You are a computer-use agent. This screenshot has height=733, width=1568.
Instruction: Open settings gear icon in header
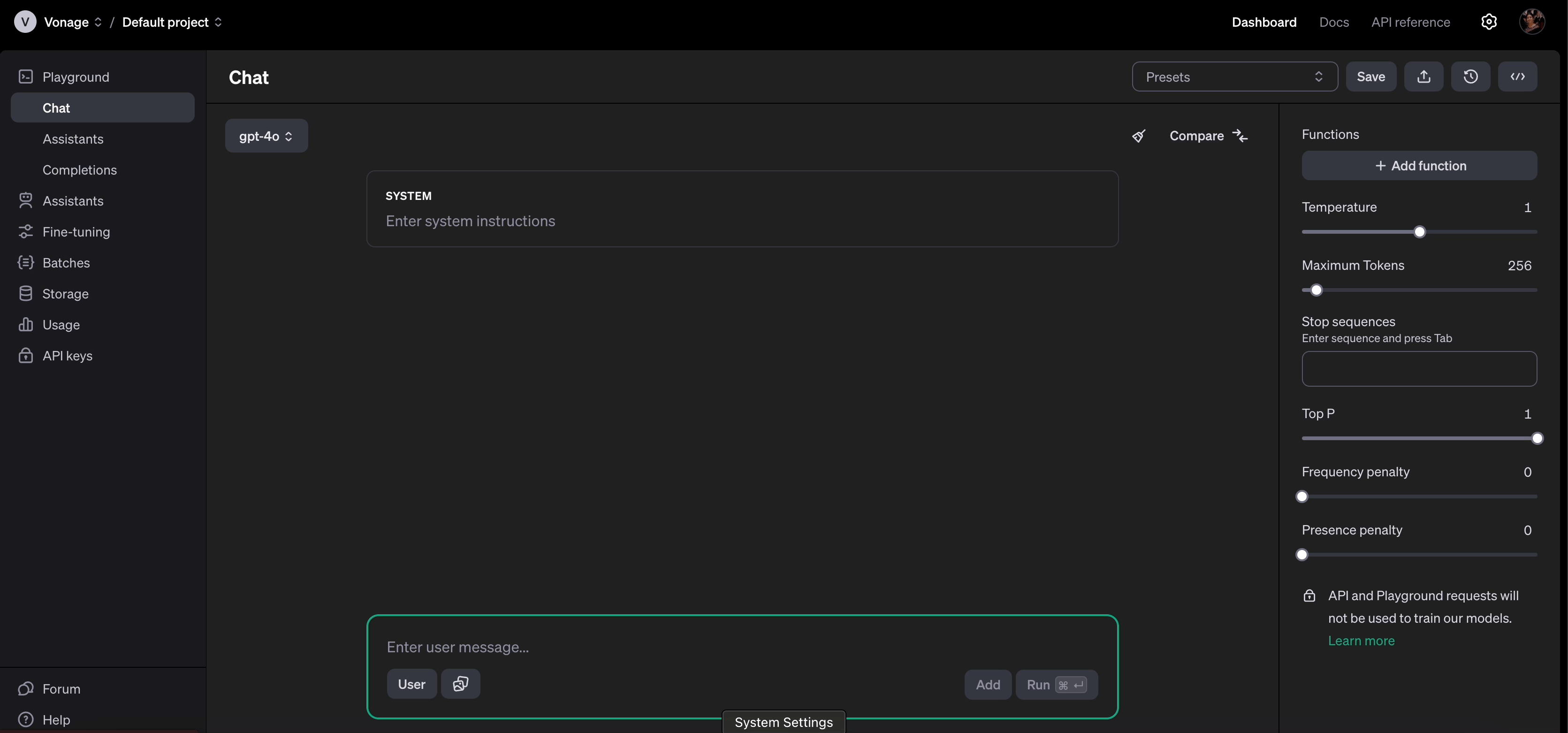1488,22
